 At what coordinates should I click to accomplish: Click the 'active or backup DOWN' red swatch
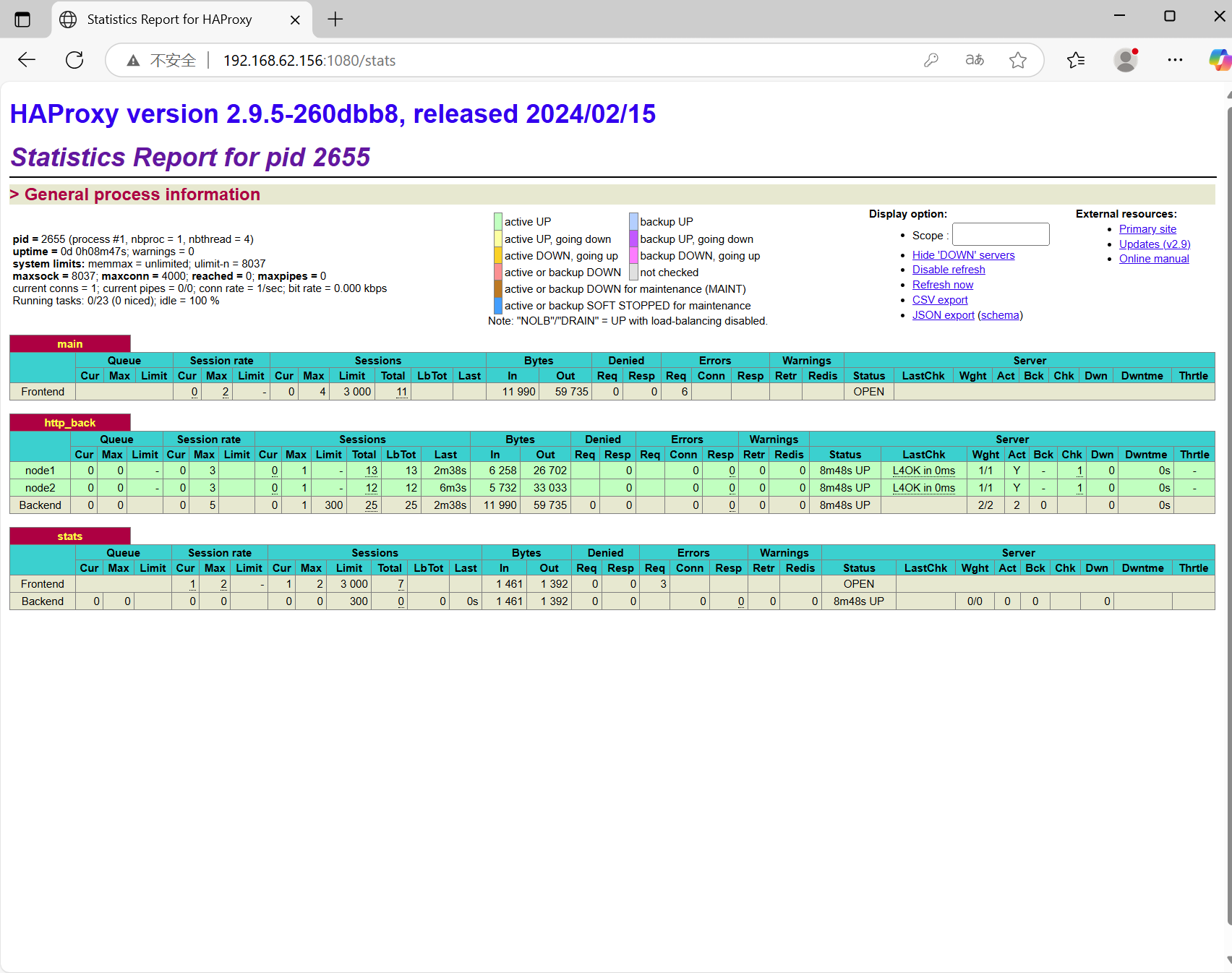click(498, 272)
